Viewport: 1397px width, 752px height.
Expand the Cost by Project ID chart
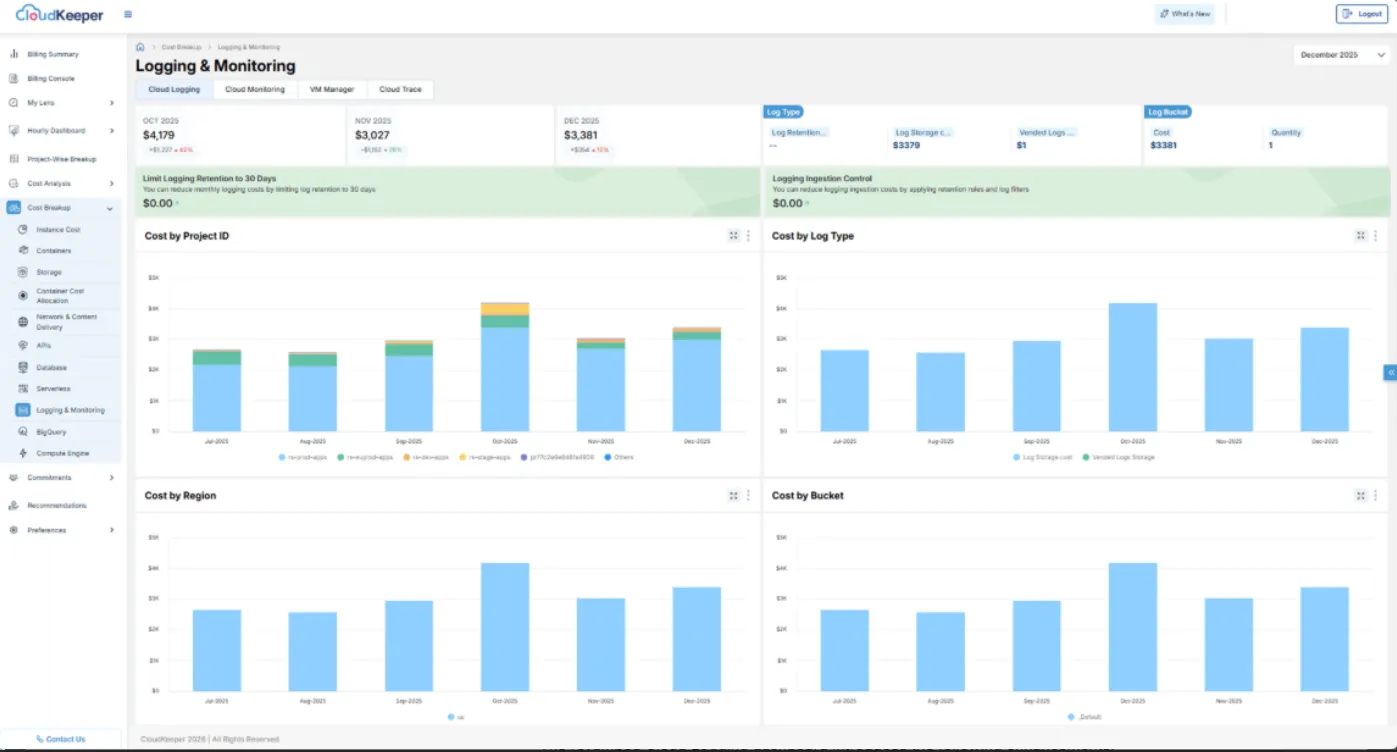[x=733, y=236]
